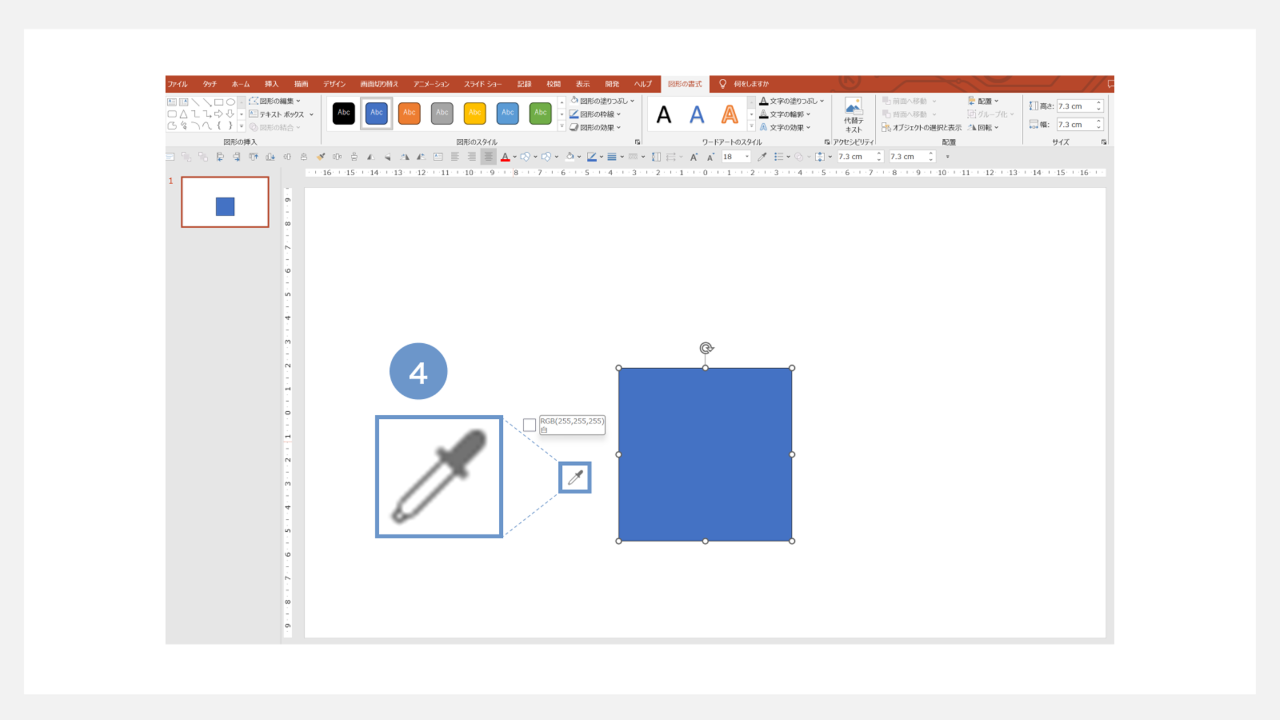Click the bullet list icon in the quick toolbar
1280x720 pixels.
(x=779, y=157)
